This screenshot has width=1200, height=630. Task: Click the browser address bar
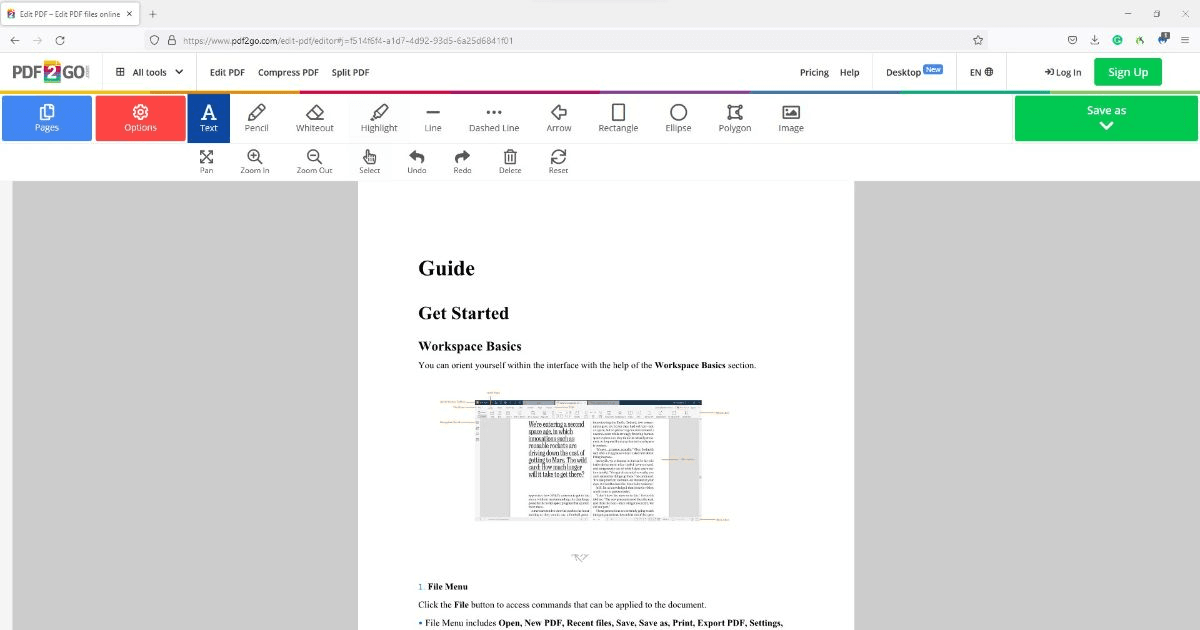[565, 40]
